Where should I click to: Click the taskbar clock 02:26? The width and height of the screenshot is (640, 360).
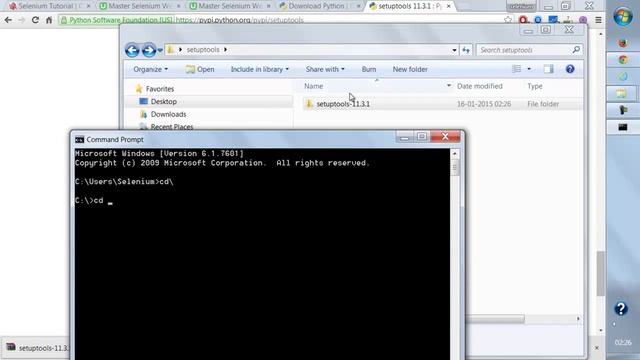point(623,342)
